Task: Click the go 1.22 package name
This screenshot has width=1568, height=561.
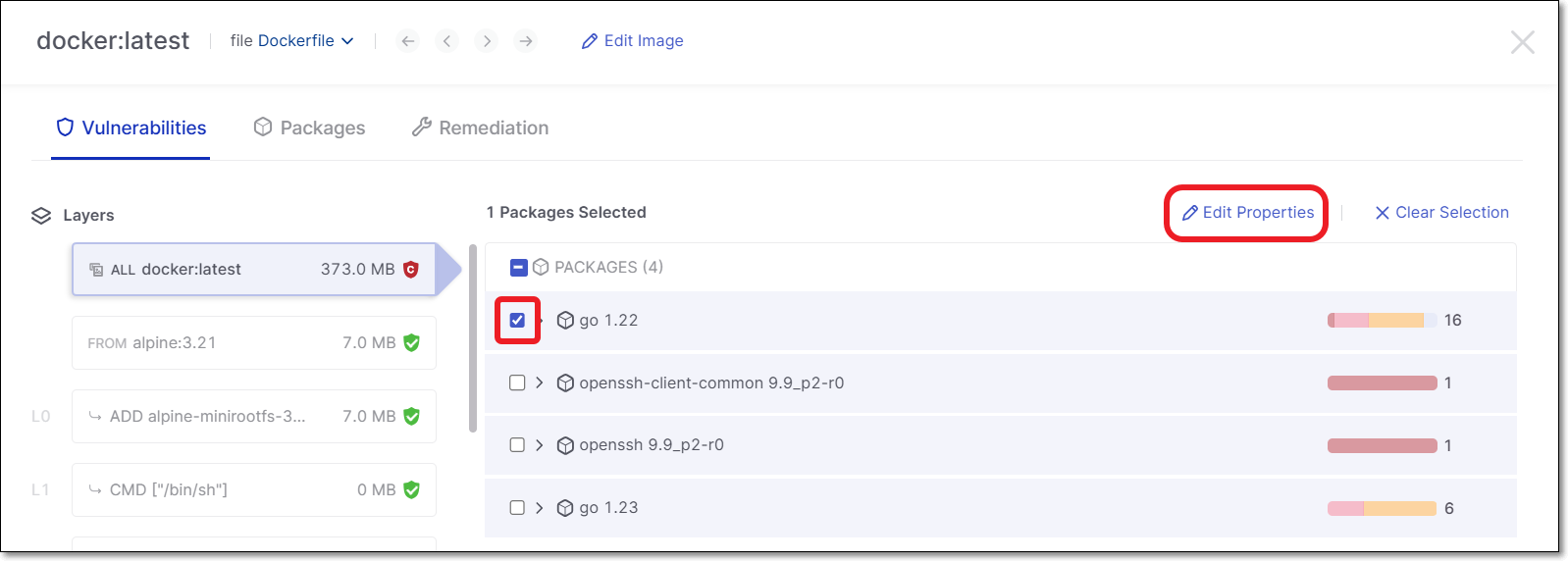Action: pyautogui.click(x=608, y=320)
